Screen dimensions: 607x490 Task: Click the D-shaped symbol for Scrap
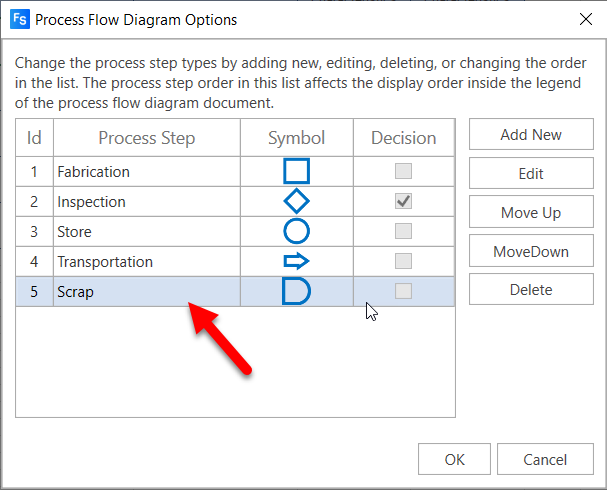pyautogui.click(x=296, y=291)
